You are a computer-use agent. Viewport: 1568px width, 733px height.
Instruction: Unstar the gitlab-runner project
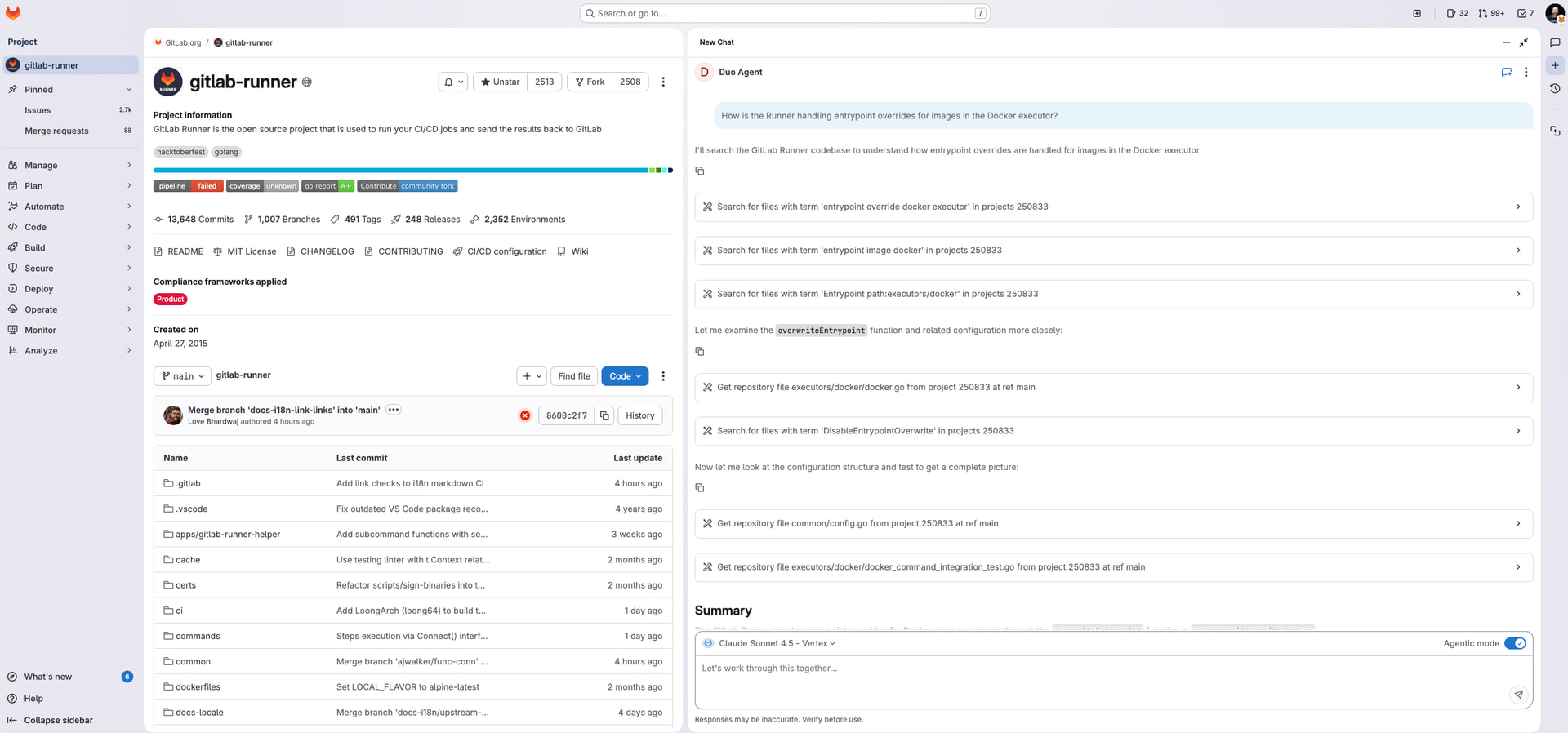coord(500,82)
